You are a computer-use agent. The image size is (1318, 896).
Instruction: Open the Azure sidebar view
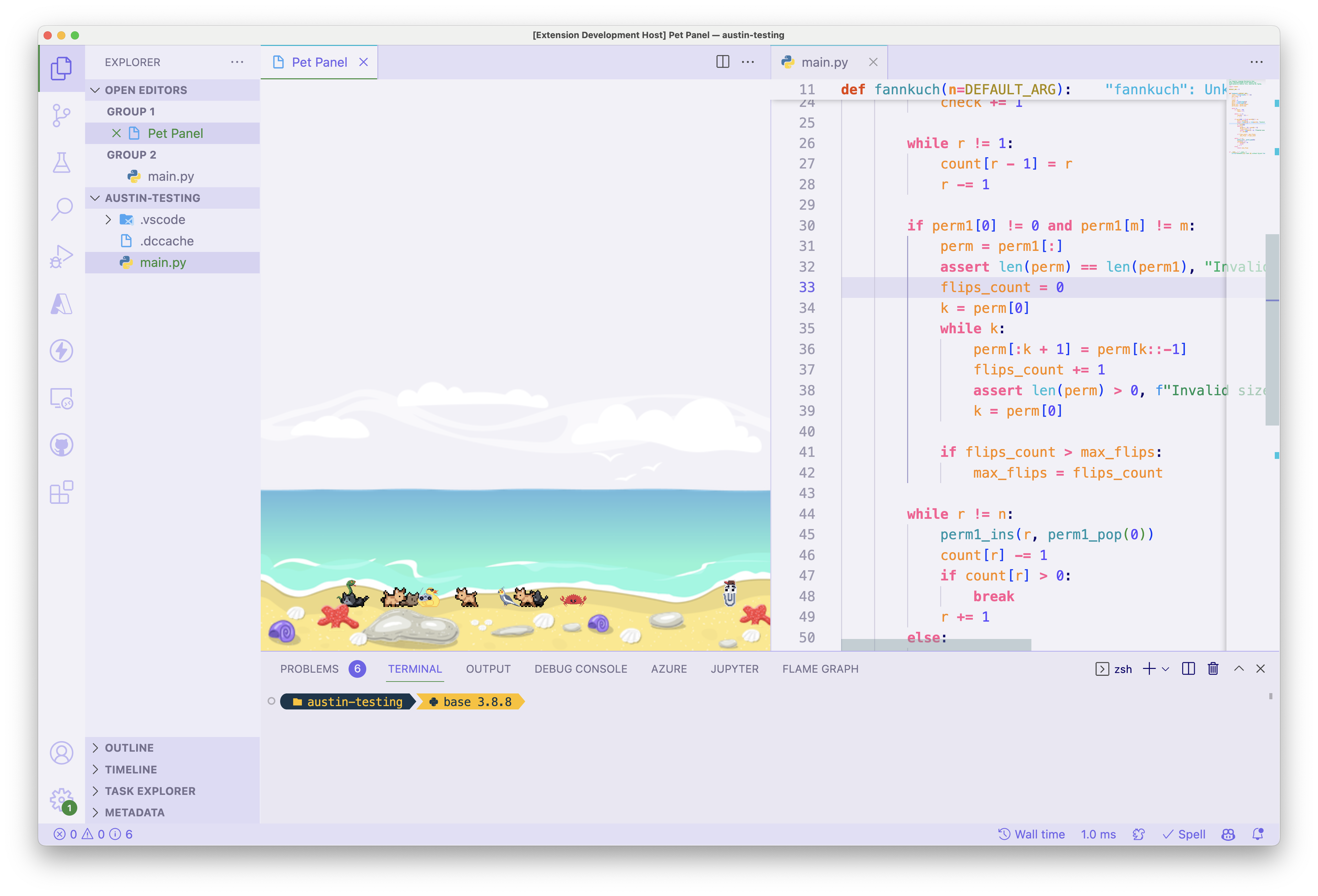(x=62, y=304)
